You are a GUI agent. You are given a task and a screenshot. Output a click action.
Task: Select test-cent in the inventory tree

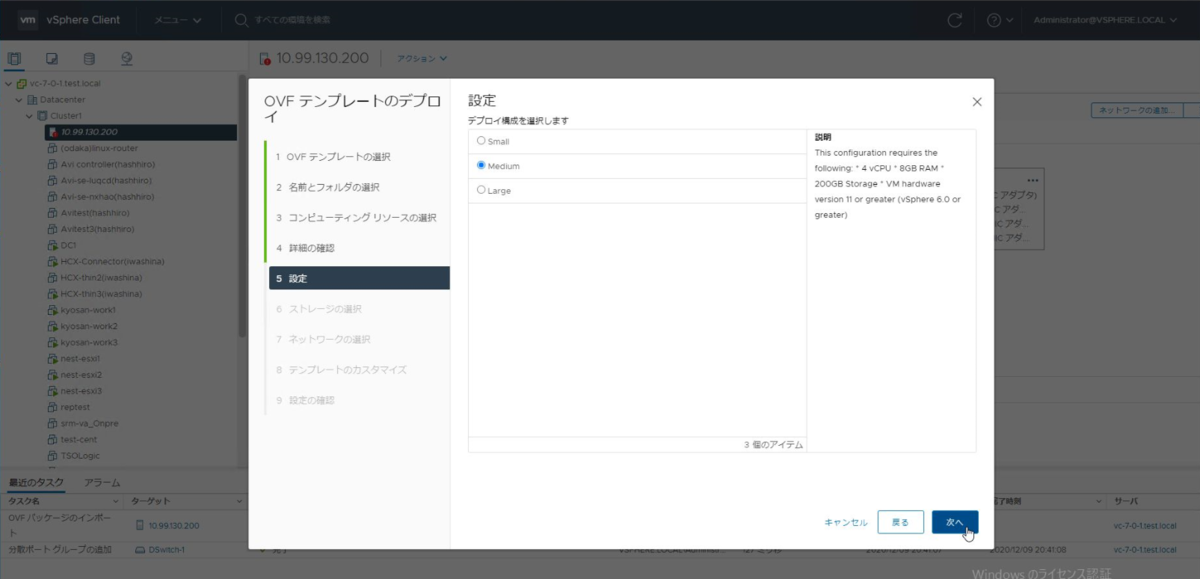[x=78, y=439]
